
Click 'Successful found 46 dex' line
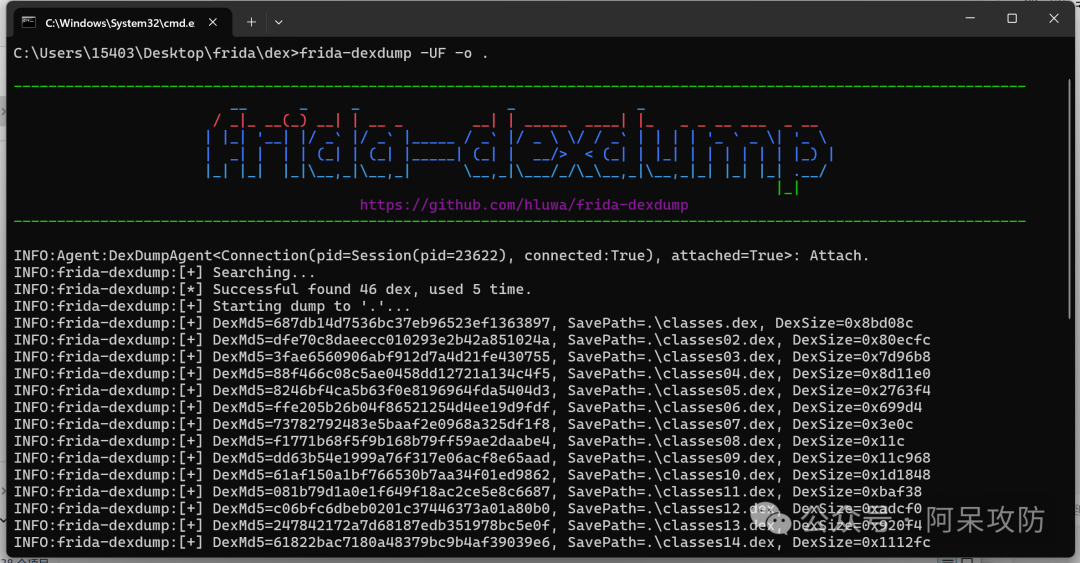273,289
